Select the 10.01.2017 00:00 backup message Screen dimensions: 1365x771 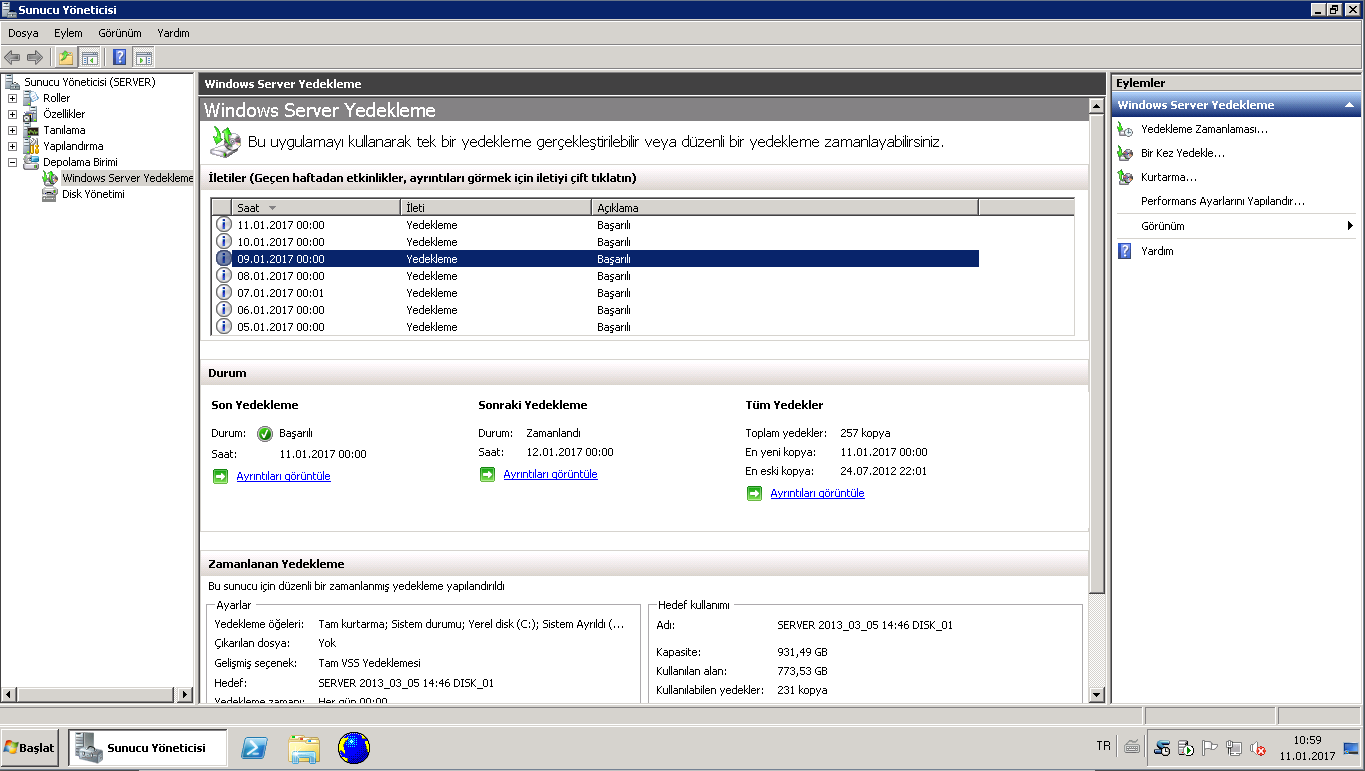coord(595,242)
